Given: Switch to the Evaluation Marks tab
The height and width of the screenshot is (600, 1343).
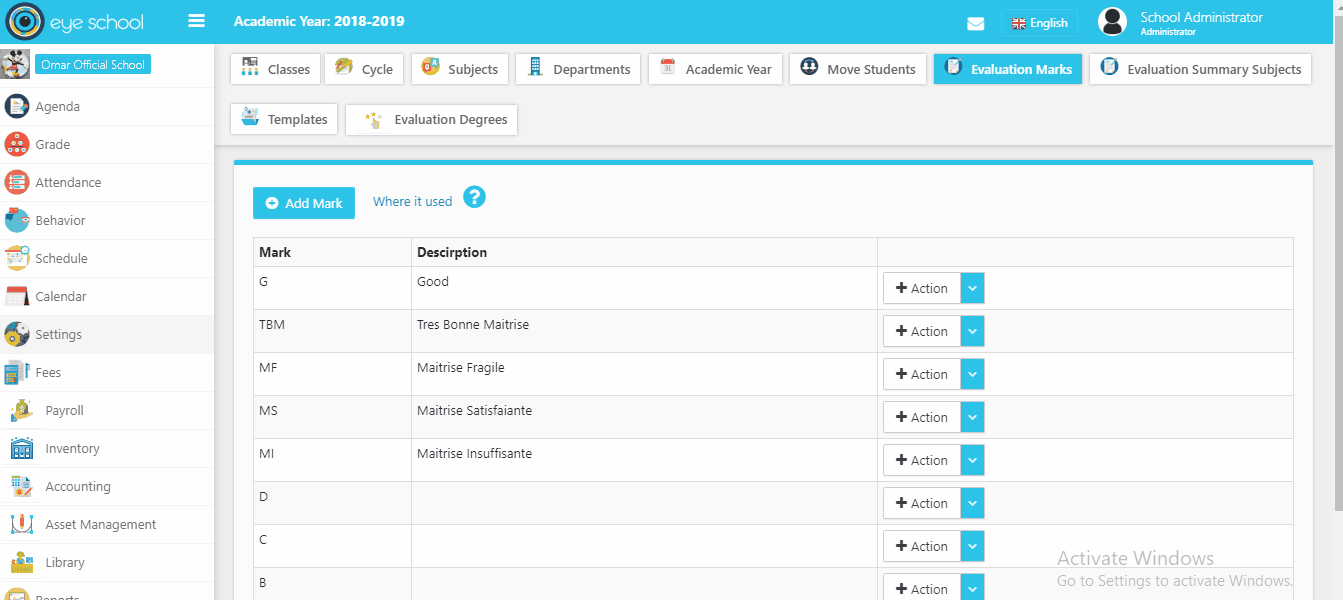Looking at the screenshot, I should pyautogui.click(x=1008, y=69).
